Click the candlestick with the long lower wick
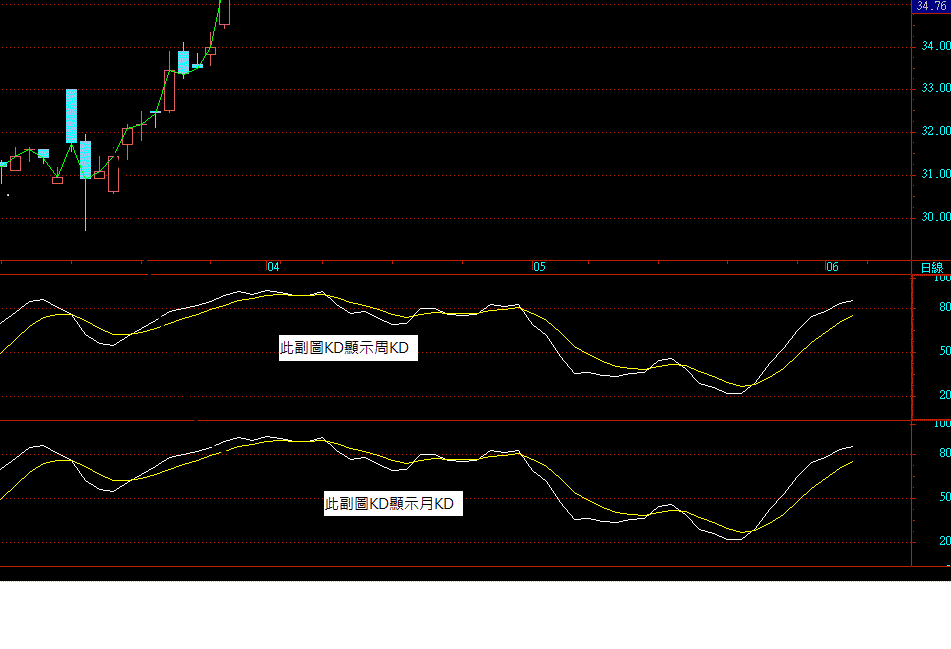Image resolution: width=951 pixels, height=649 pixels. 85,160
